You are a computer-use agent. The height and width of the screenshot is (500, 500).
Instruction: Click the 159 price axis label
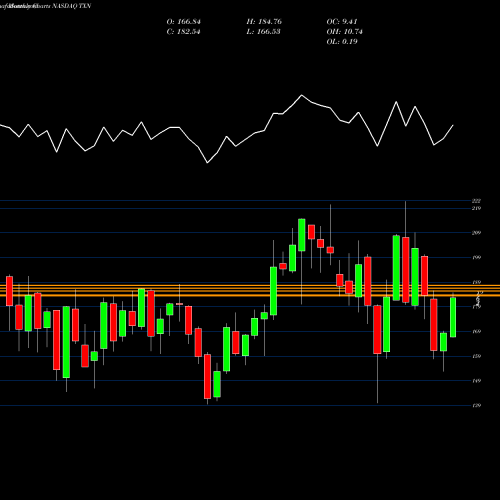476,356
